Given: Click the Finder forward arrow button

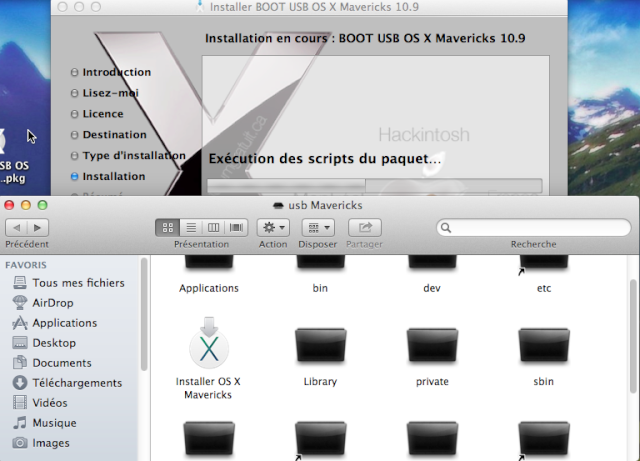Looking at the screenshot, I should pyautogui.click(x=38, y=227).
